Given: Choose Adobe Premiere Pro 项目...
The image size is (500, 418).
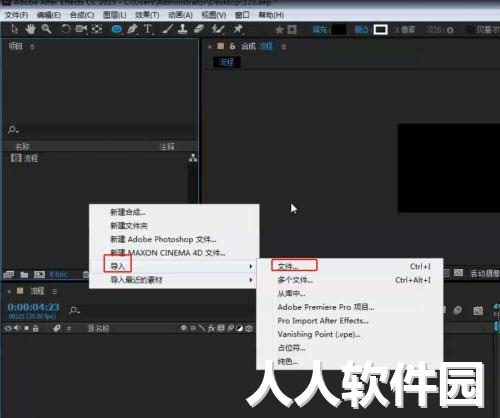Looking at the screenshot, I should point(350,307).
